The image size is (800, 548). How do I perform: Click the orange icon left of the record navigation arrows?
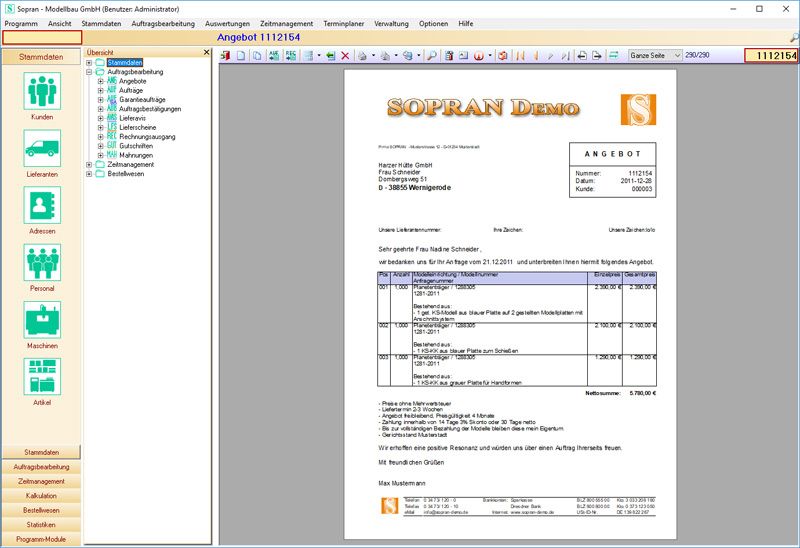click(x=503, y=56)
